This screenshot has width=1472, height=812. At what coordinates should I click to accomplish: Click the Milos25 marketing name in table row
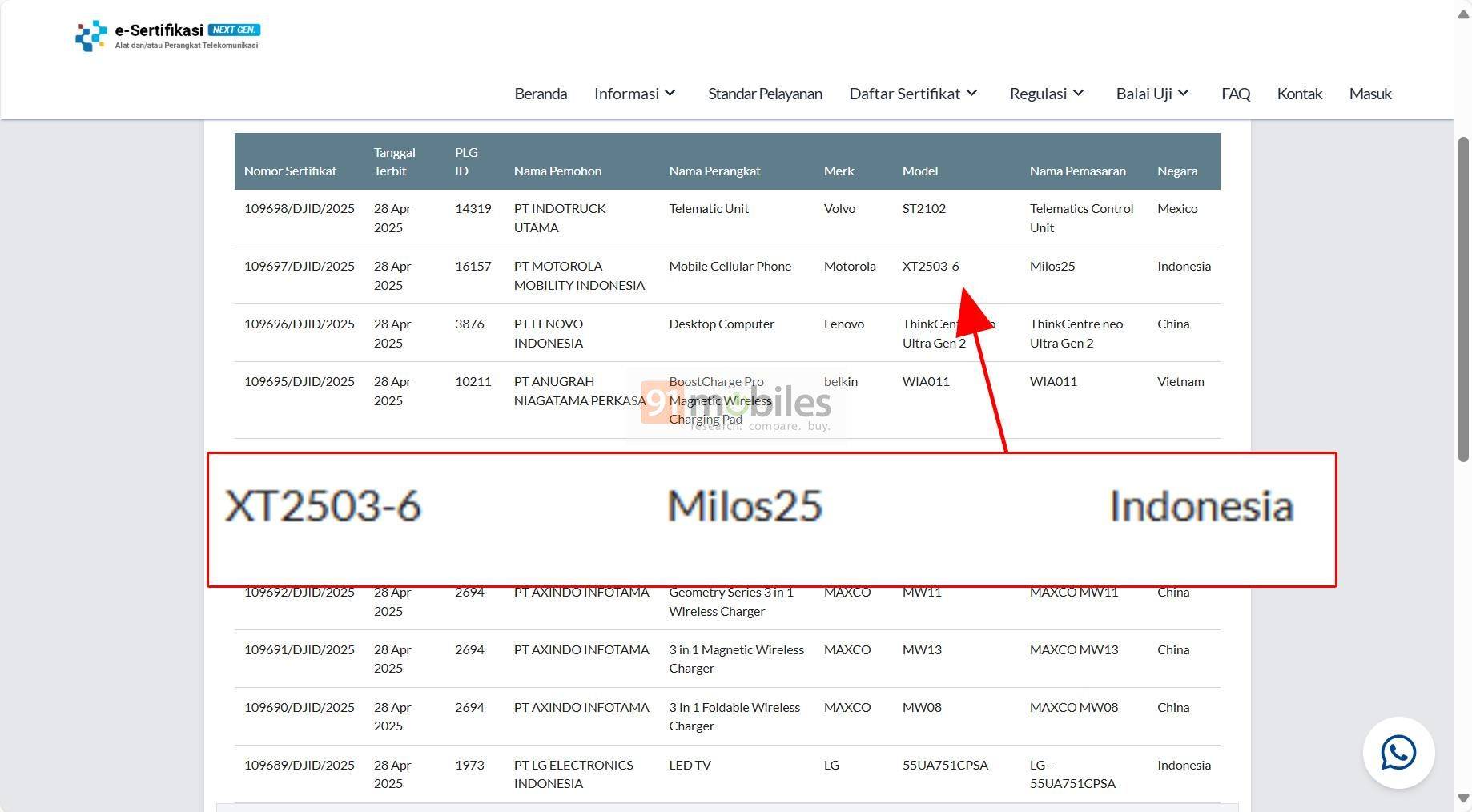point(1052,267)
